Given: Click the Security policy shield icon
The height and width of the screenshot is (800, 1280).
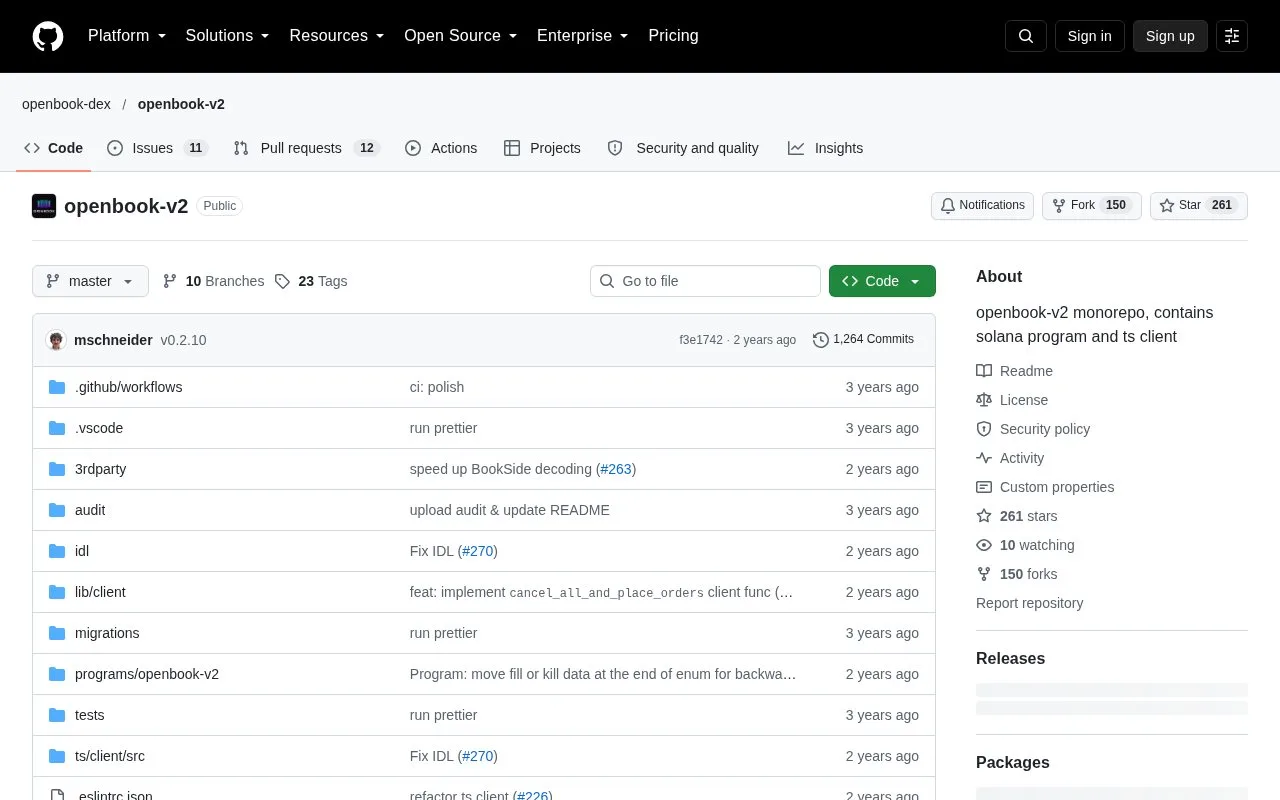Looking at the screenshot, I should click(984, 429).
